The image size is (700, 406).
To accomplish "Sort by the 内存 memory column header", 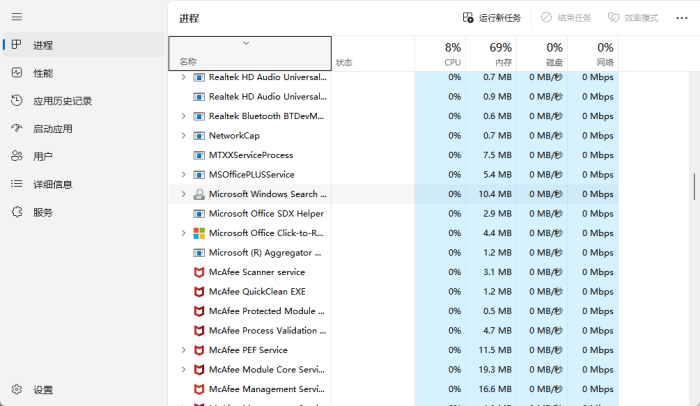I will point(491,54).
